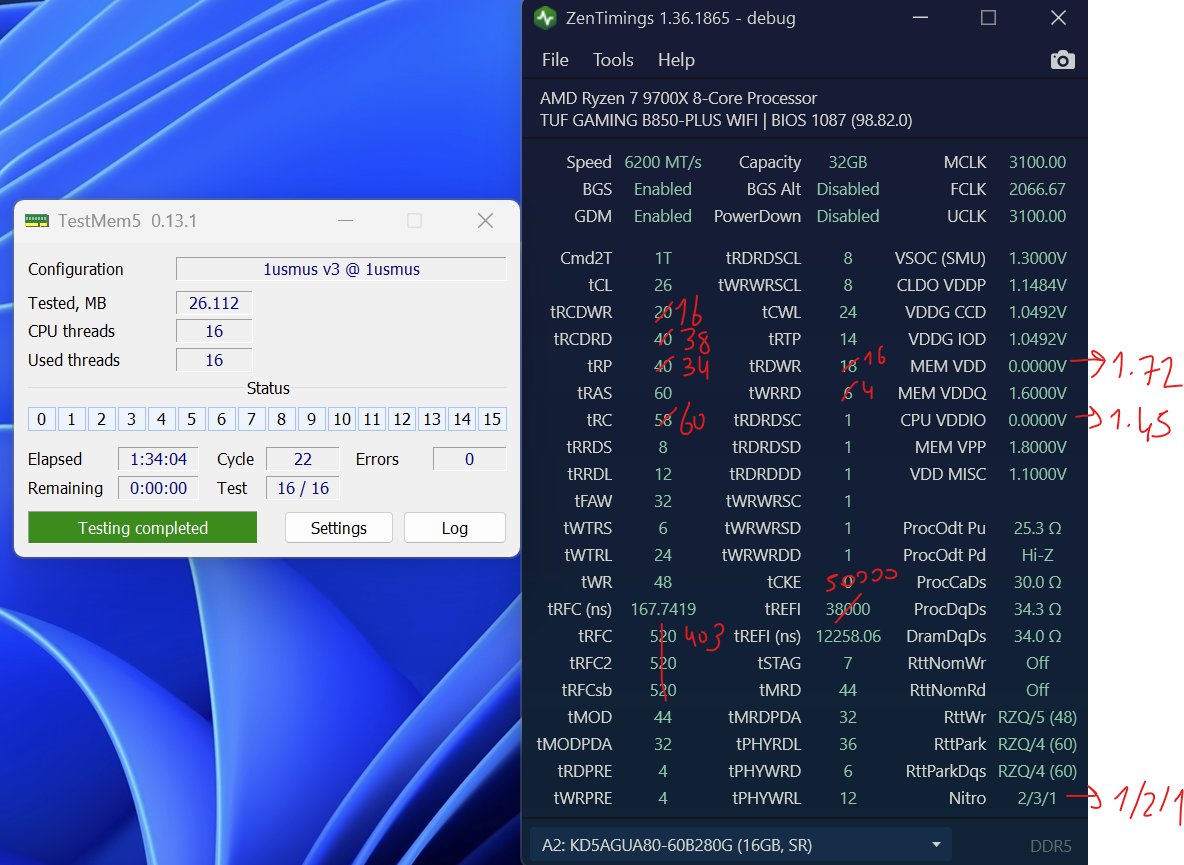
Task: Click the tRAS value 60
Action: pyautogui.click(x=663, y=393)
